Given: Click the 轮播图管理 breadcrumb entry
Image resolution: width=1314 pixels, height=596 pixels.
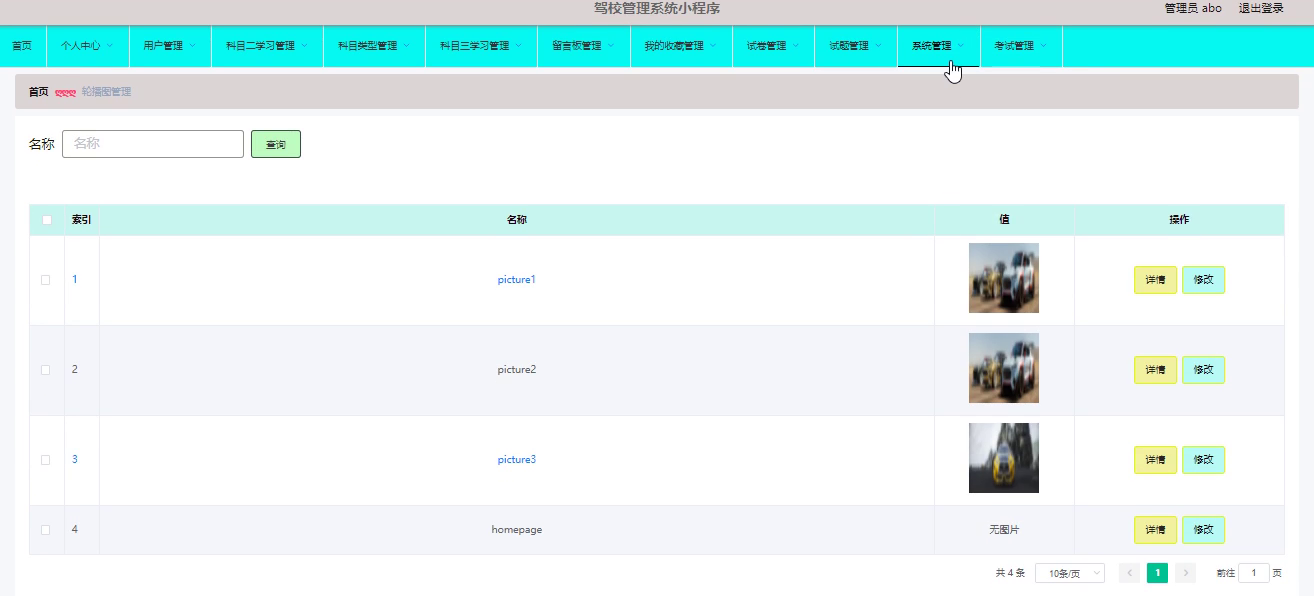Looking at the screenshot, I should click(x=107, y=91).
